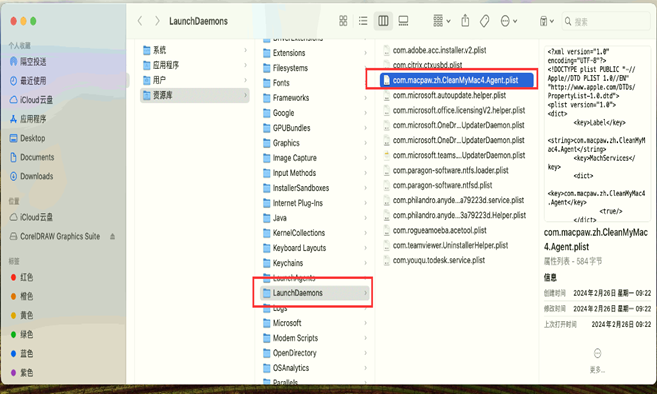The width and height of the screenshot is (657, 394).
Task: Switch Finder to icon view
Action: click(x=343, y=21)
